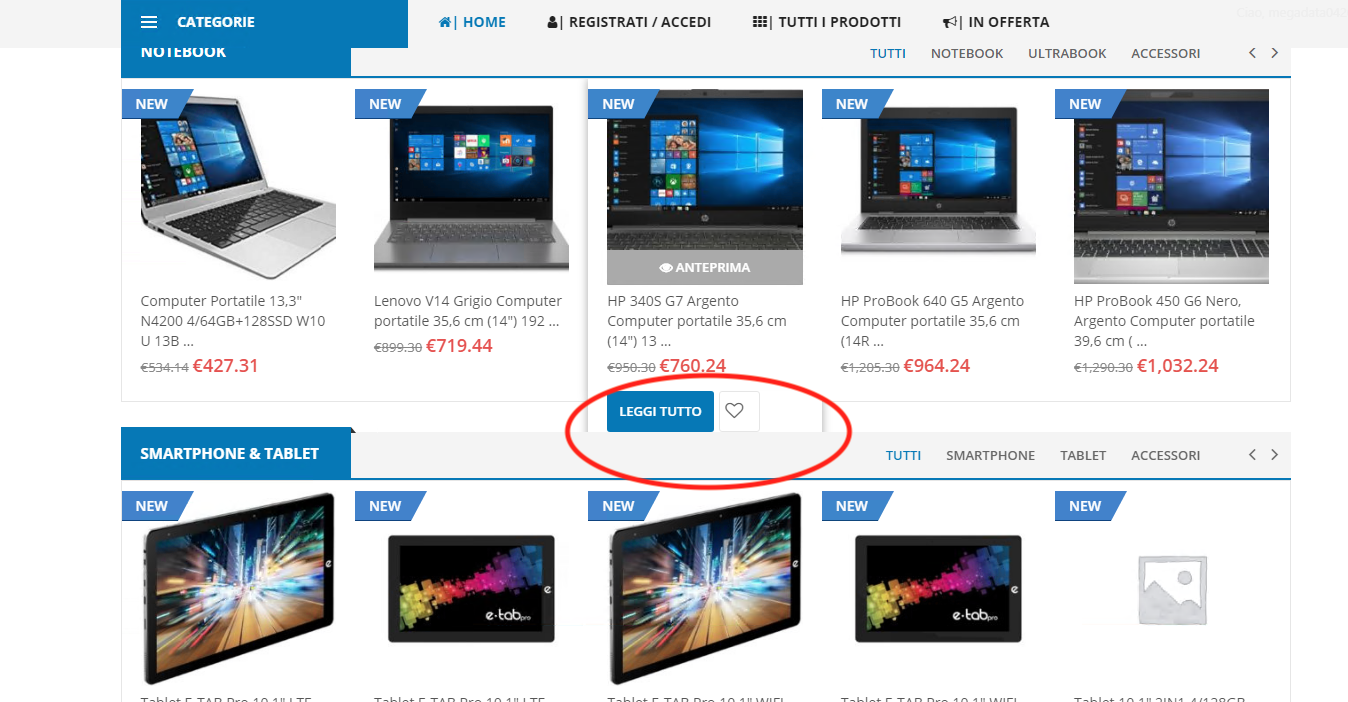Open In Offerta deals page
The image size is (1348, 702).
(x=996, y=22)
